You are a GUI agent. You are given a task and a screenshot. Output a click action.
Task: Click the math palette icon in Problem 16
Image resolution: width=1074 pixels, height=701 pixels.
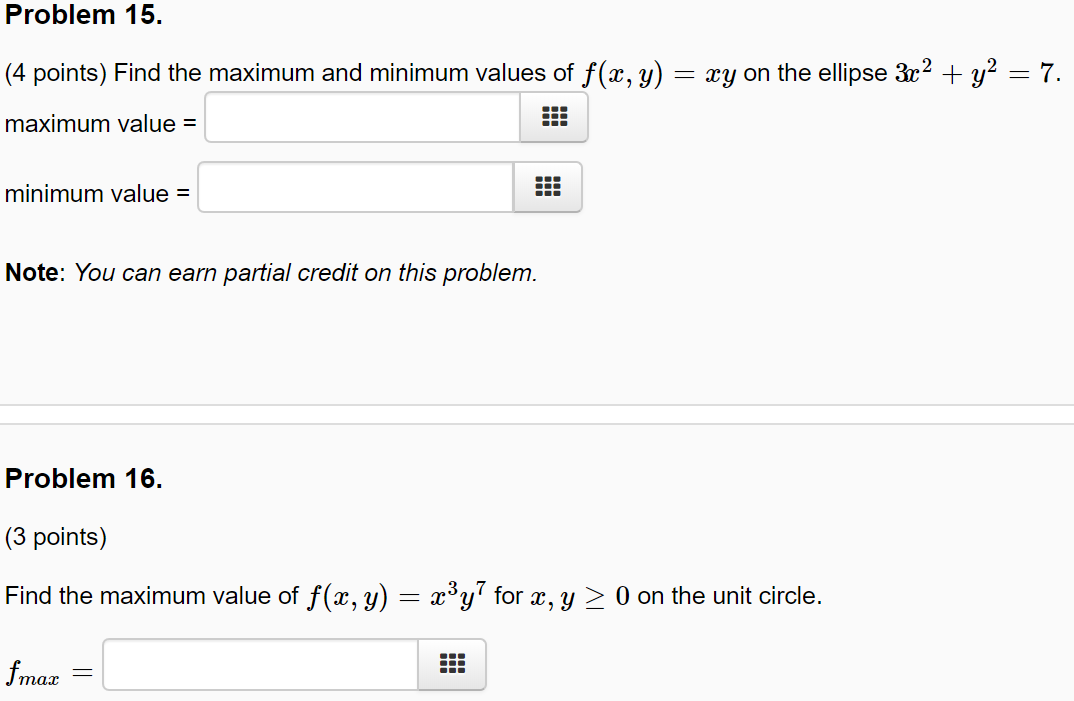(451, 664)
